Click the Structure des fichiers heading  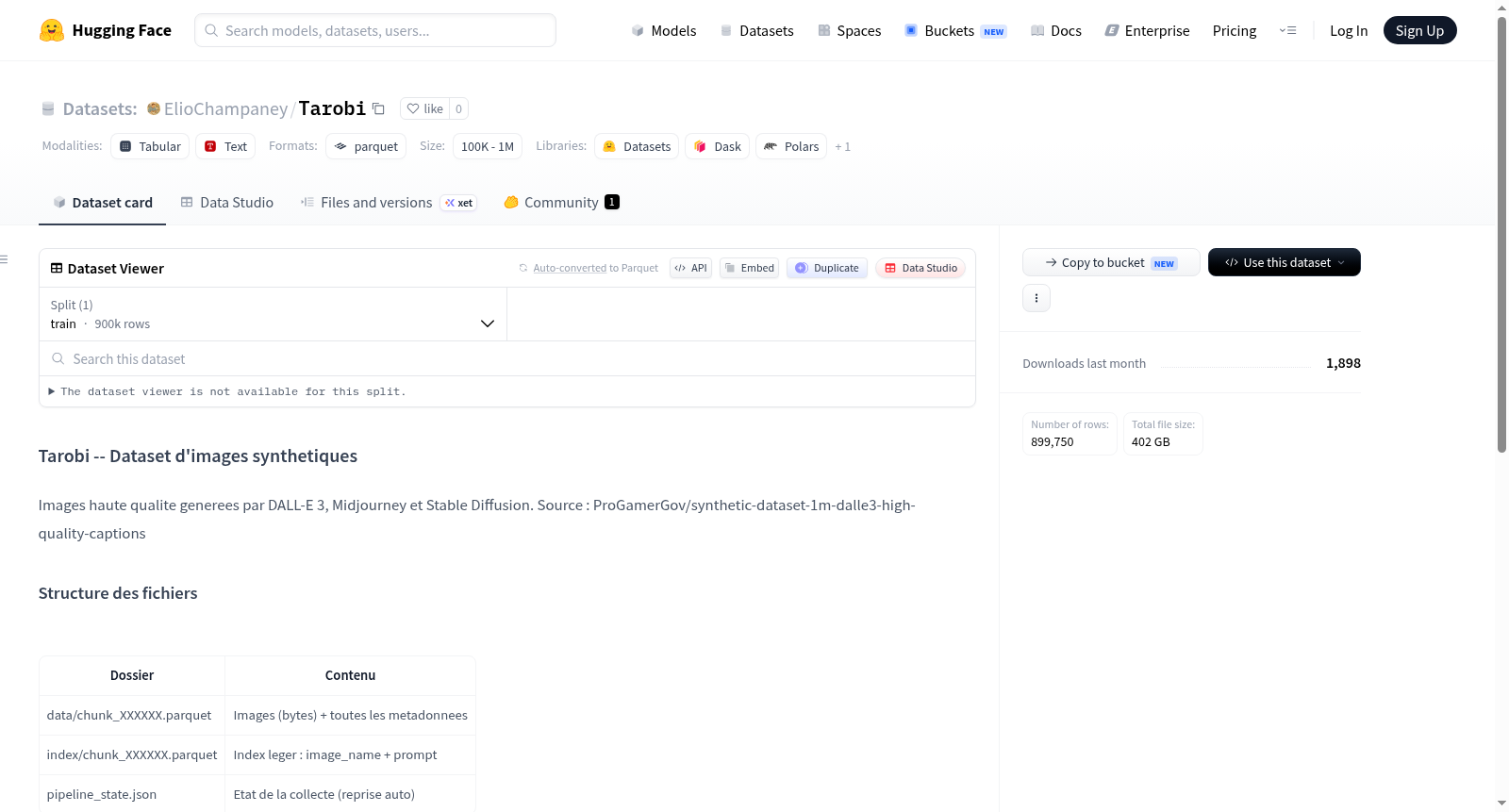pos(118,593)
